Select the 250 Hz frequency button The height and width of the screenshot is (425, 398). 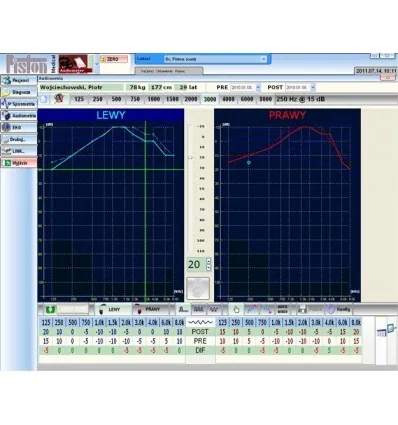98,99
